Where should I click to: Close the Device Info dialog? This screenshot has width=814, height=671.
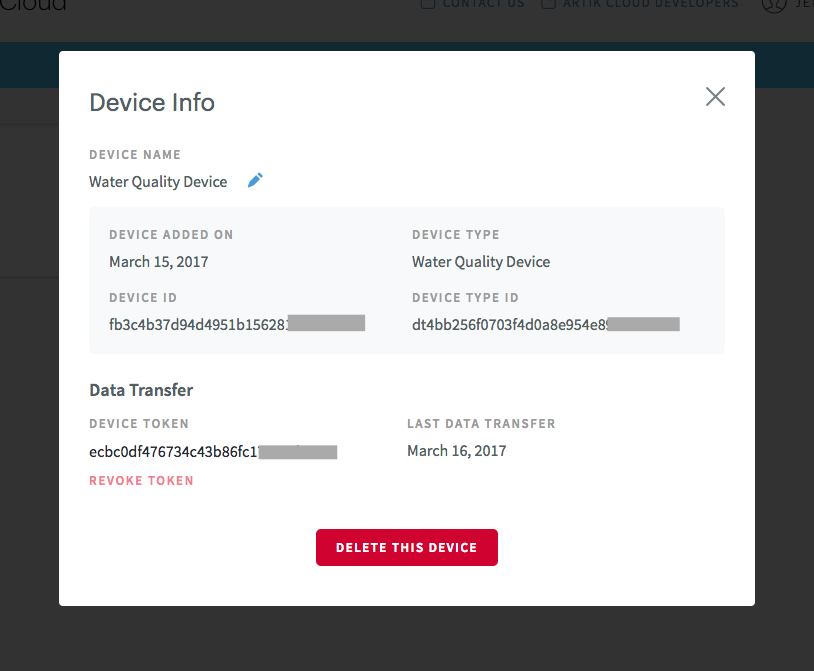[715, 97]
